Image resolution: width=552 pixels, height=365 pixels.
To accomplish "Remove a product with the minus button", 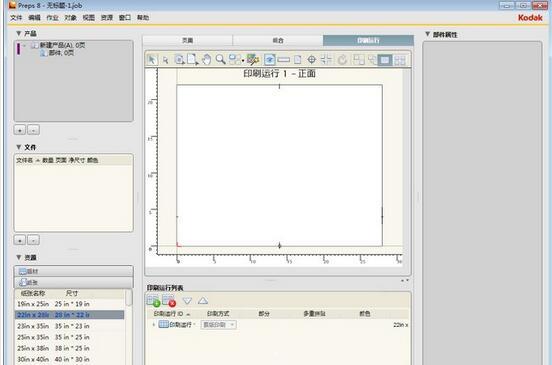I will point(33,130).
